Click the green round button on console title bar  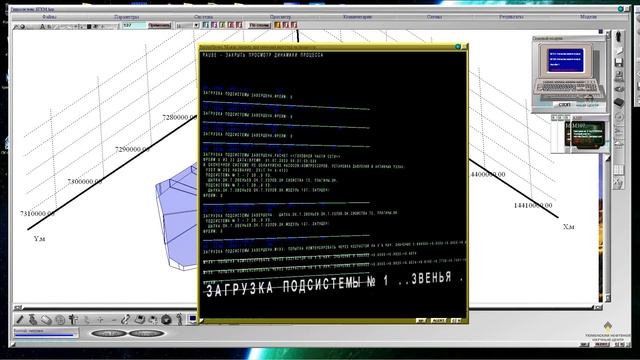coord(458,47)
